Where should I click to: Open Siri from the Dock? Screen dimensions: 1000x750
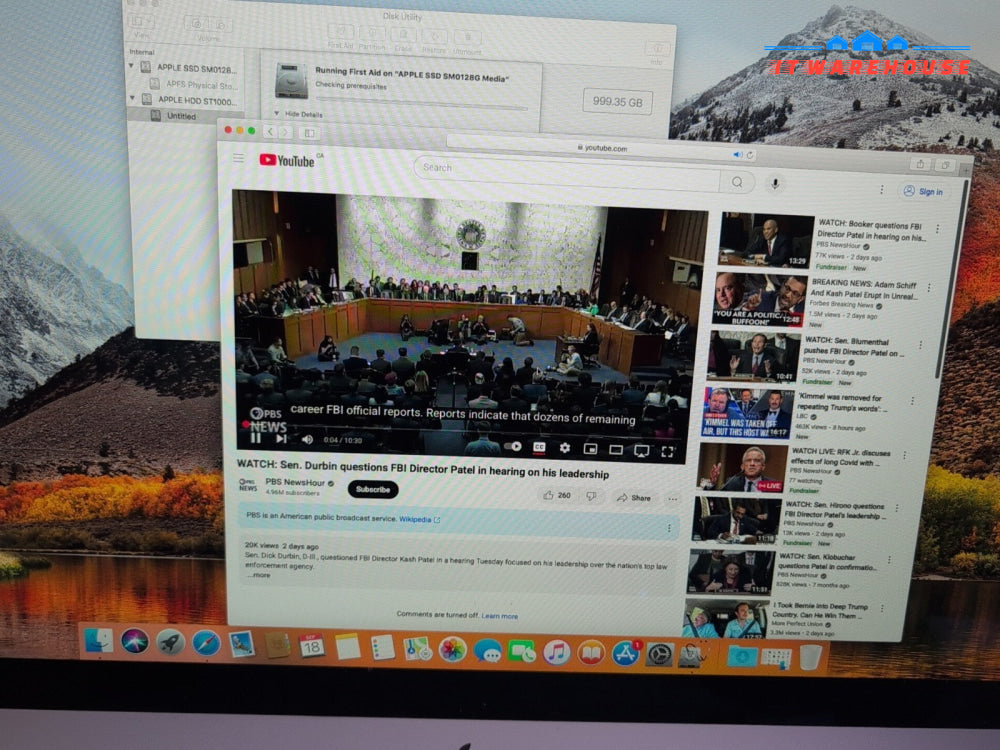[x=135, y=642]
